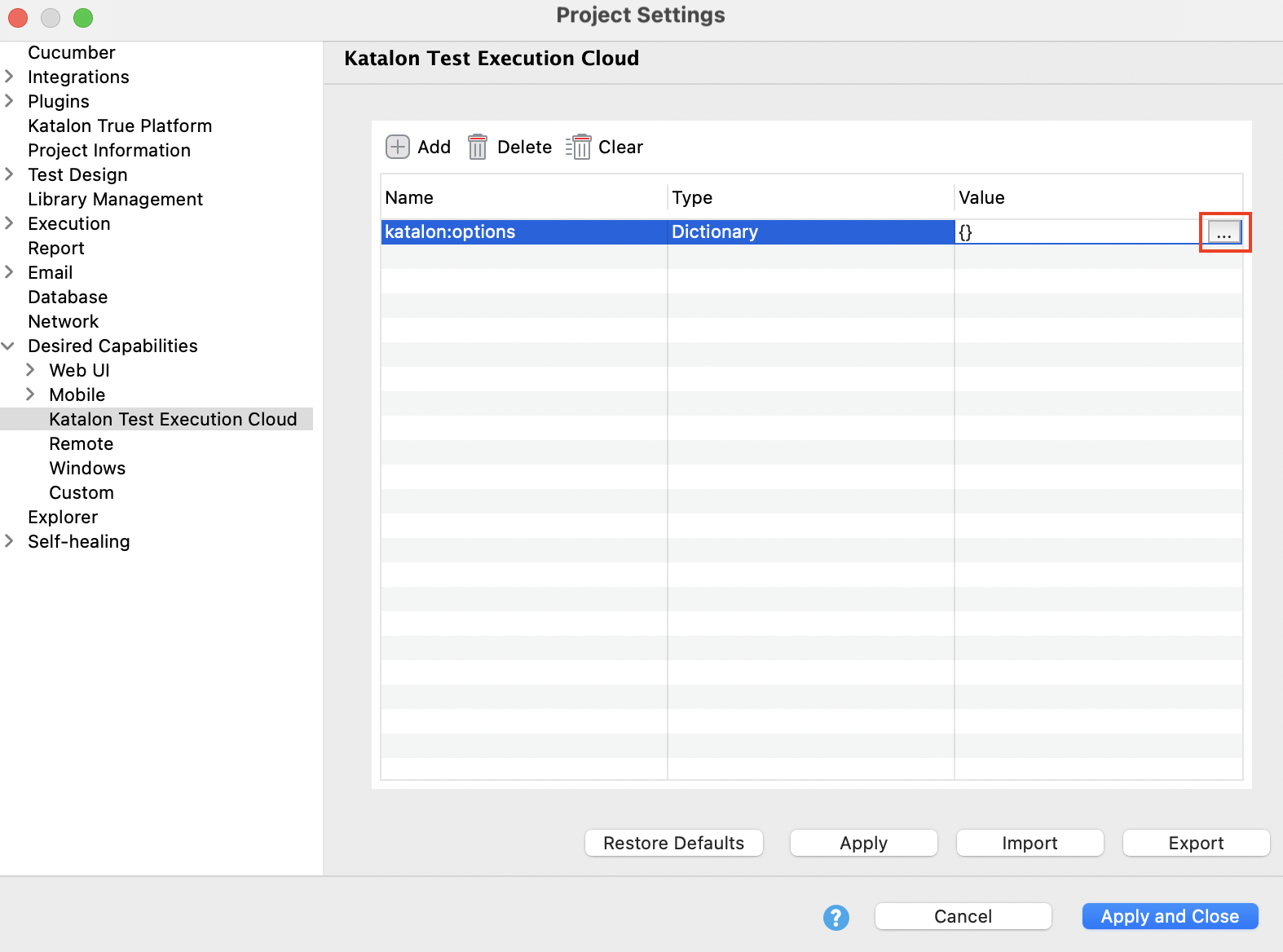The image size is (1283, 952).
Task: Click the Dictionary type cell
Action: pos(811,232)
